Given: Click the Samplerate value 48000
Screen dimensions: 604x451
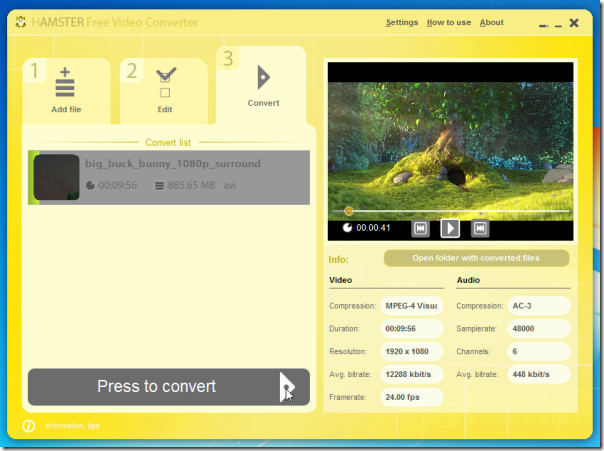Looking at the screenshot, I should [x=539, y=329].
